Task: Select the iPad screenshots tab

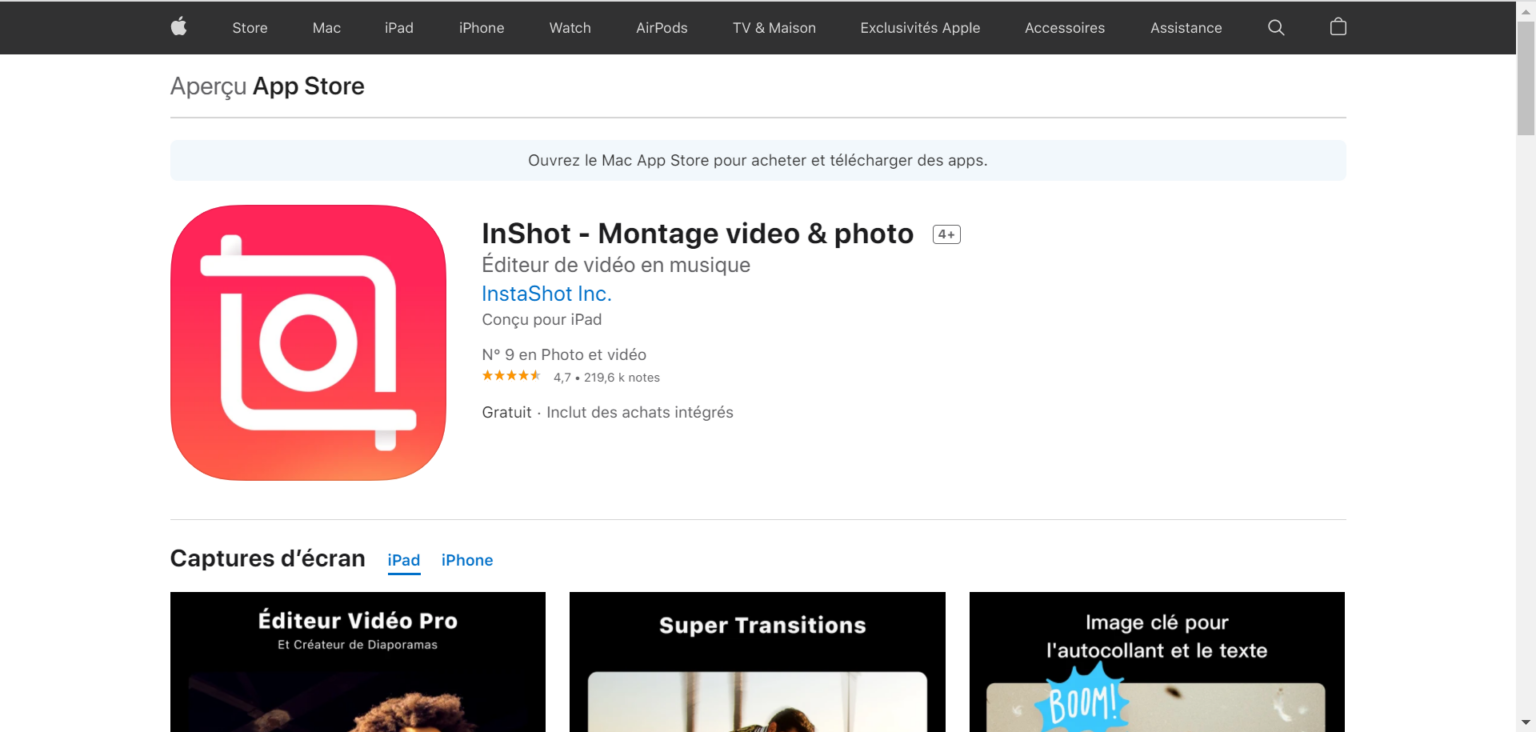Action: (x=404, y=560)
